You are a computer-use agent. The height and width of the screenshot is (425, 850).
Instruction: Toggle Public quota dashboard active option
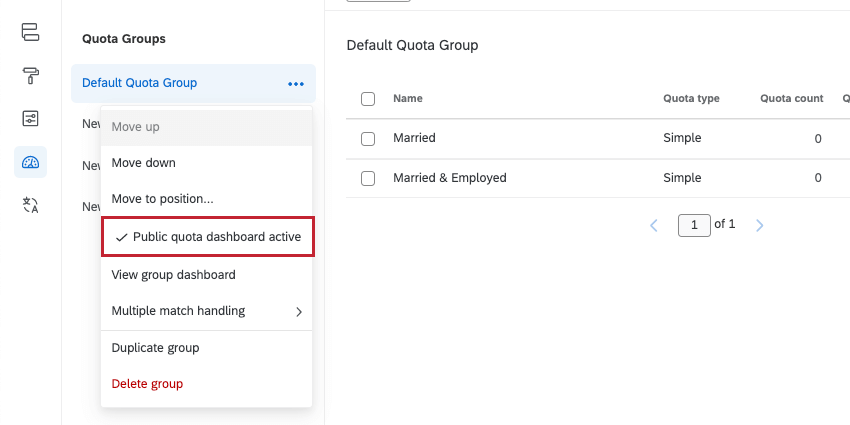click(x=208, y=237)
